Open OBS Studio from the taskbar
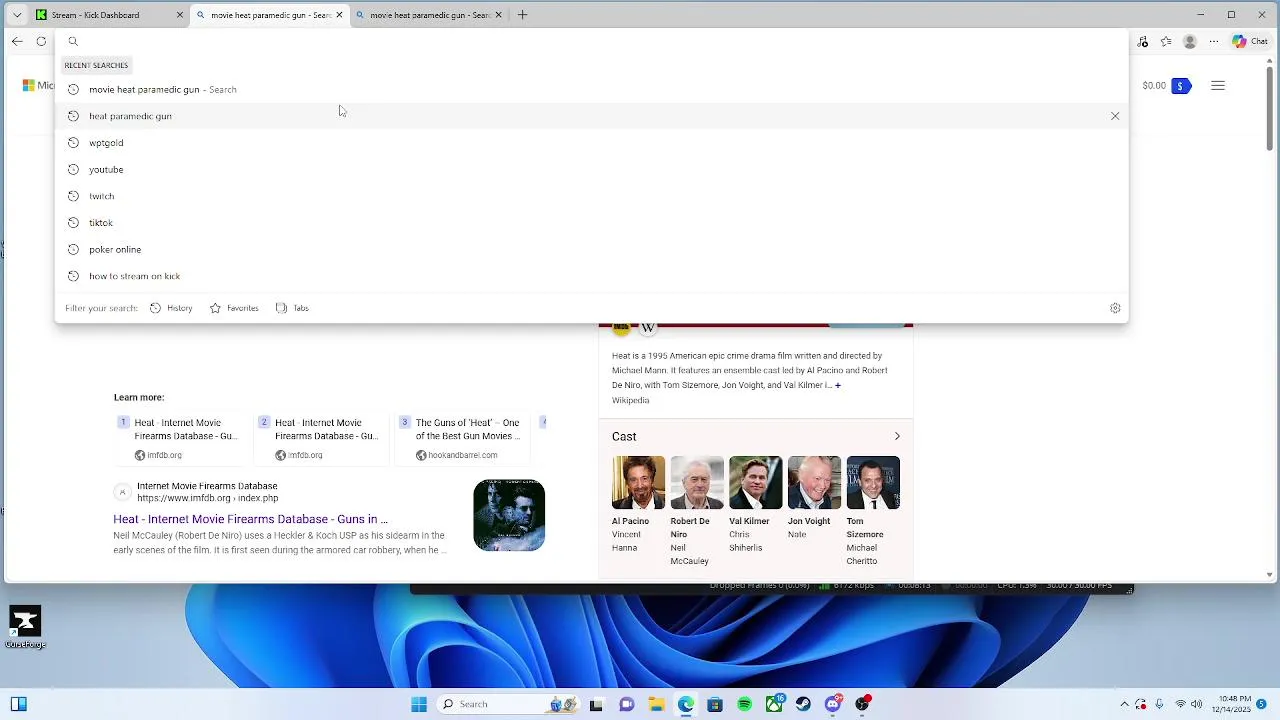Viewport: 1280px width, 720px height. pyautogui.click(x=863, y=704)
